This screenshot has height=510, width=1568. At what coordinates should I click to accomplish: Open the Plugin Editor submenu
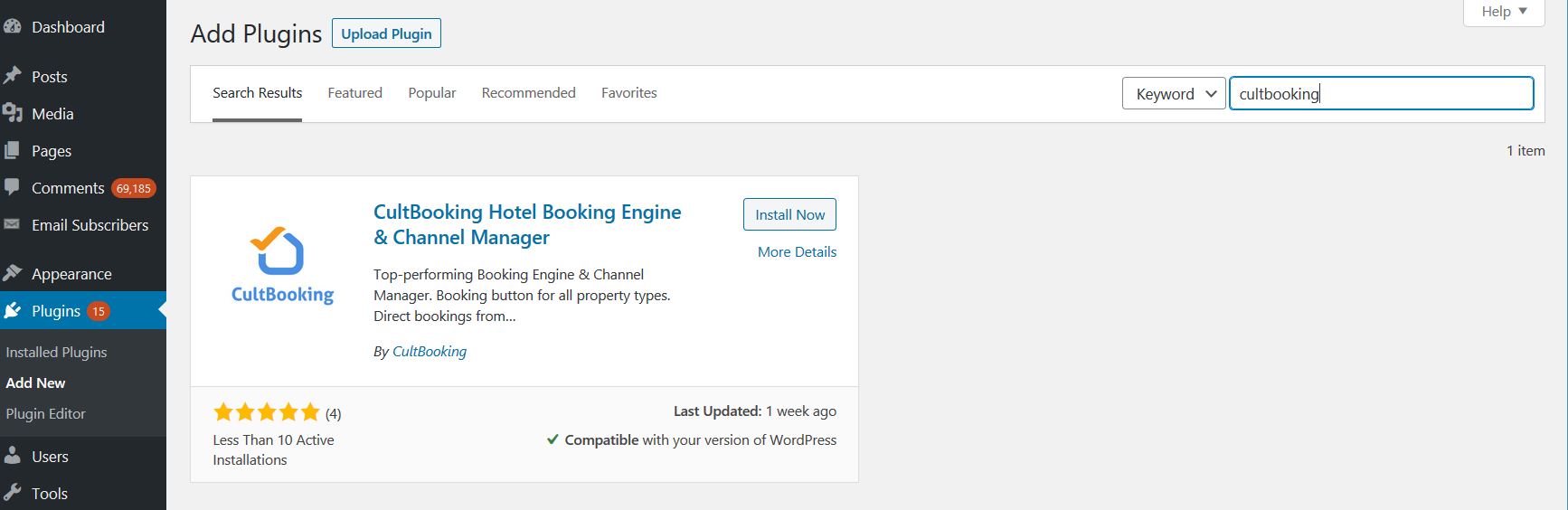[45, 413]
